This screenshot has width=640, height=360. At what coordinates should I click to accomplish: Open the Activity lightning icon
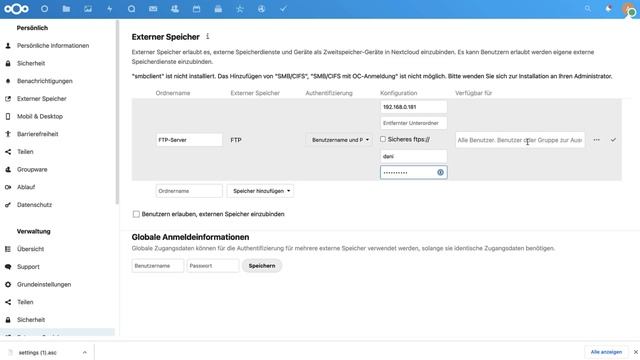tap(110, 9)
